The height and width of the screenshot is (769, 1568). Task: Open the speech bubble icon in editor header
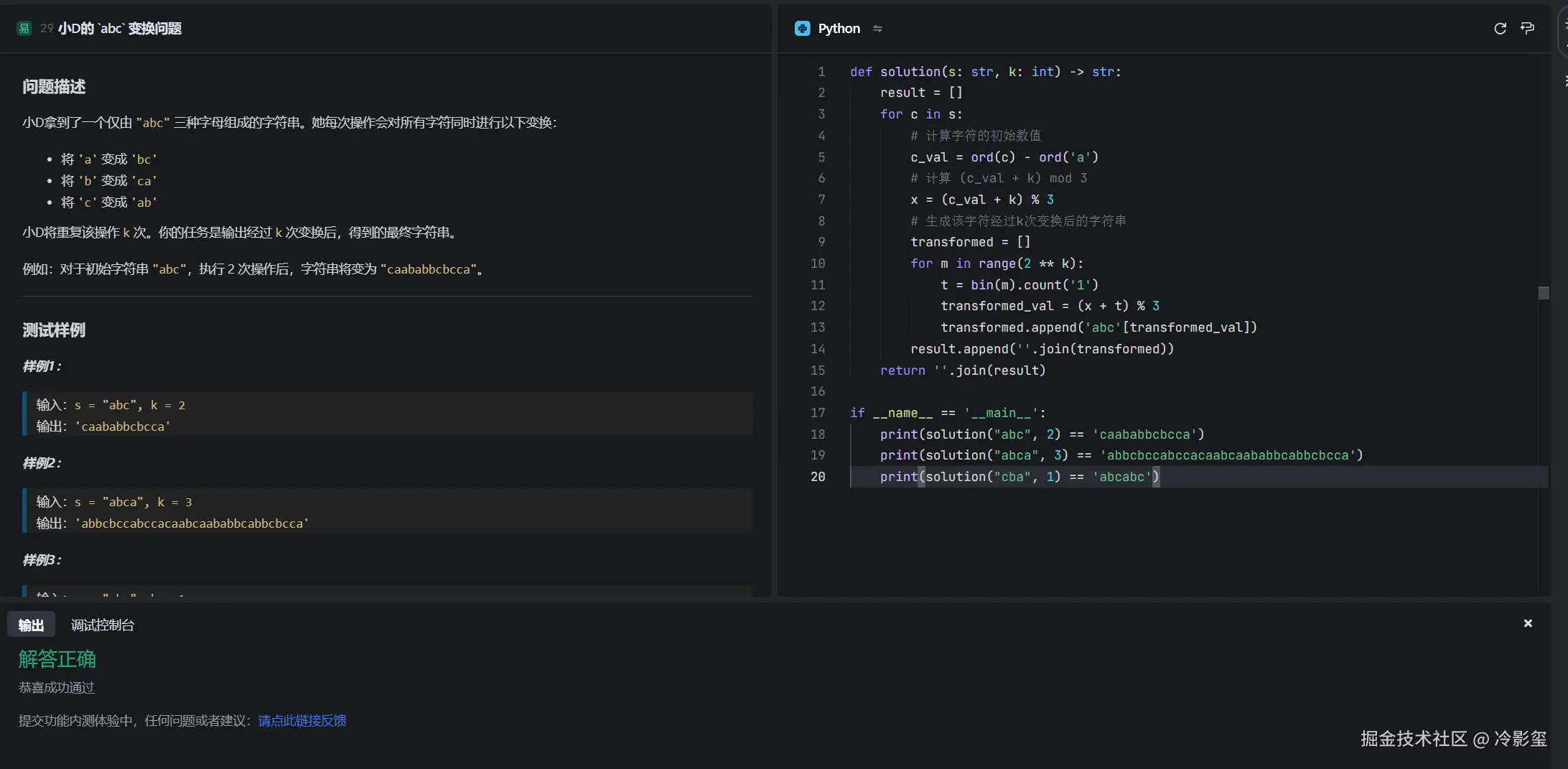point(1527,29)
